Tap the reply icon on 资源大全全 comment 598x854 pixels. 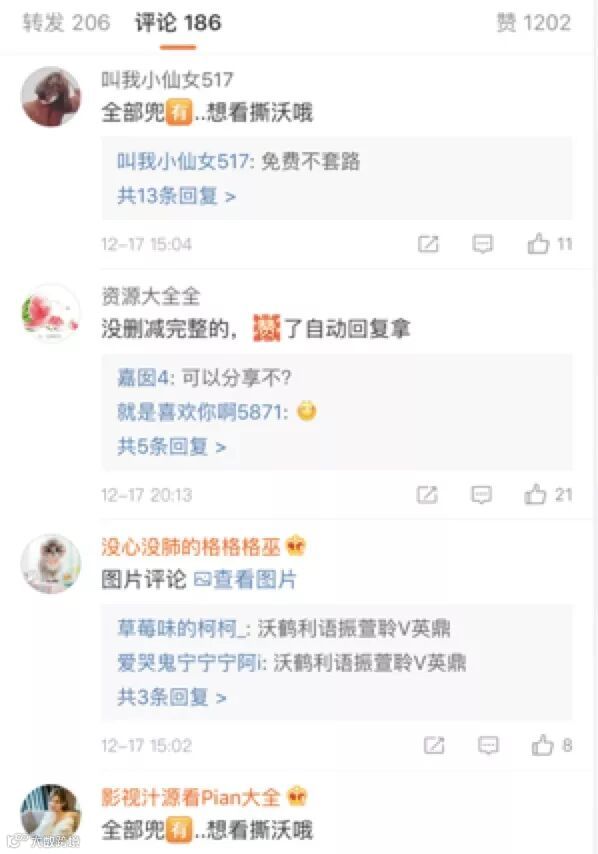click(481, 495)
